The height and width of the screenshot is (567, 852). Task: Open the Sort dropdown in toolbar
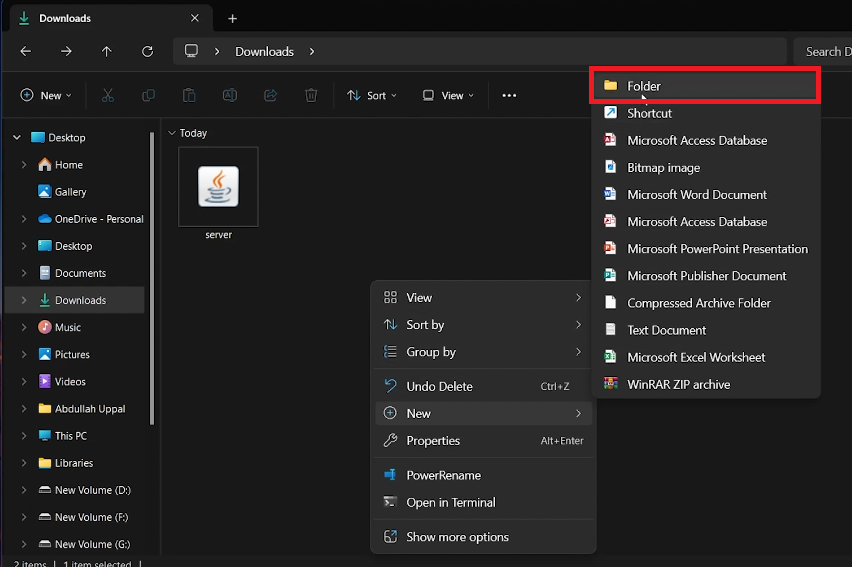(371, 95)
